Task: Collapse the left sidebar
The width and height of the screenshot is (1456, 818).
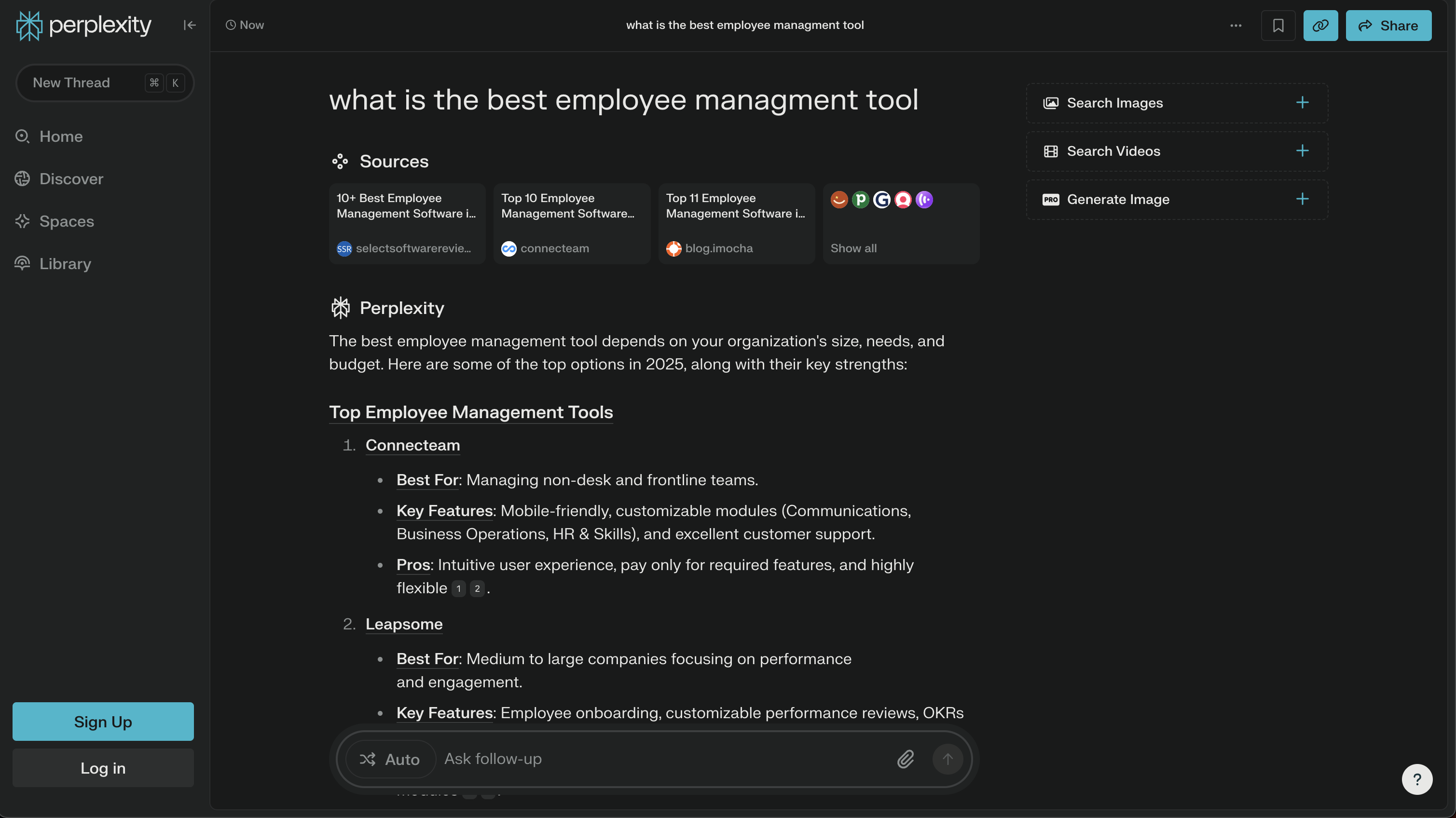Action: (x=189, y=25)
